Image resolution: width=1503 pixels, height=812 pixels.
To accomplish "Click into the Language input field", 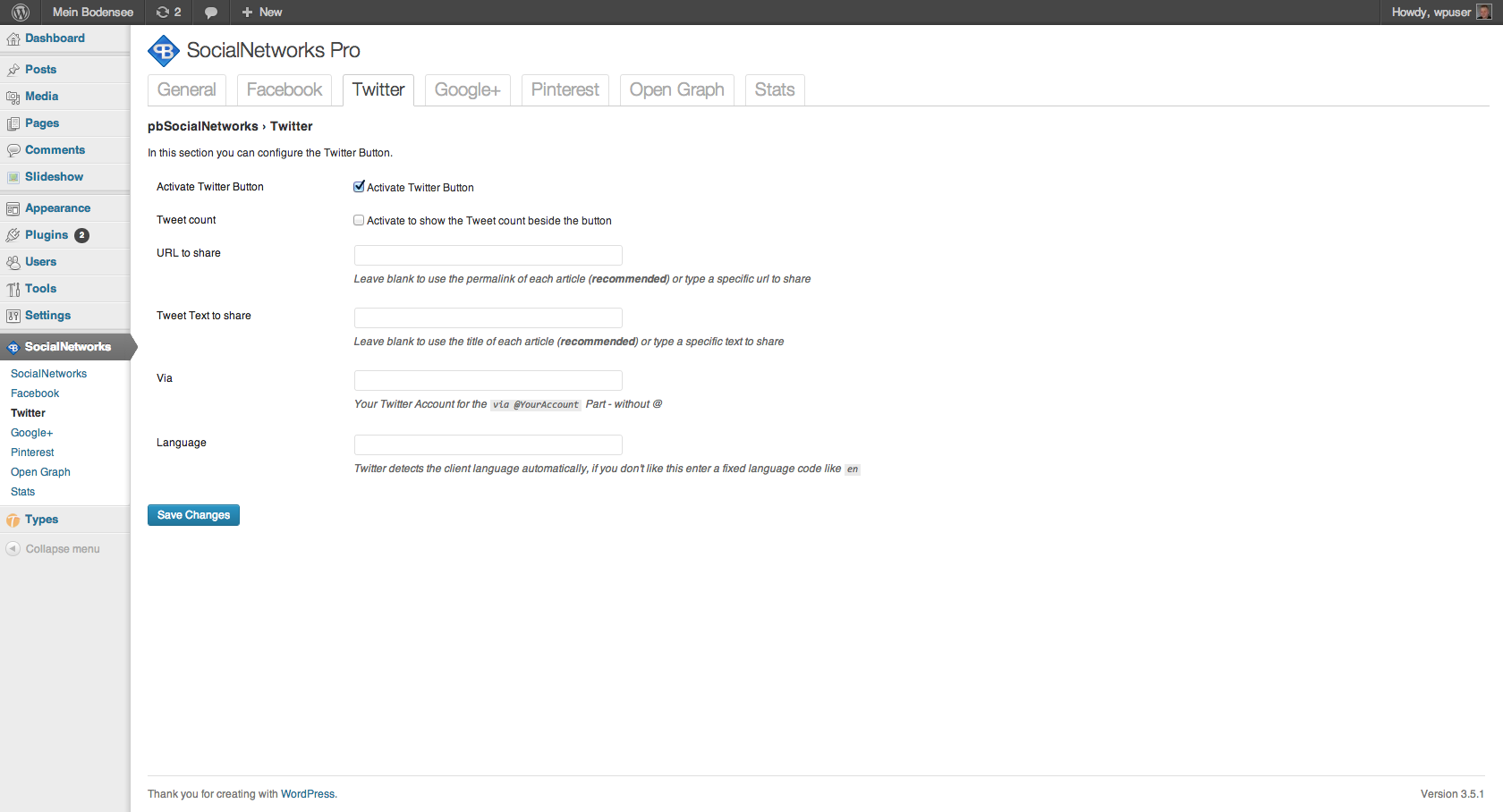I will click(488, 445).
